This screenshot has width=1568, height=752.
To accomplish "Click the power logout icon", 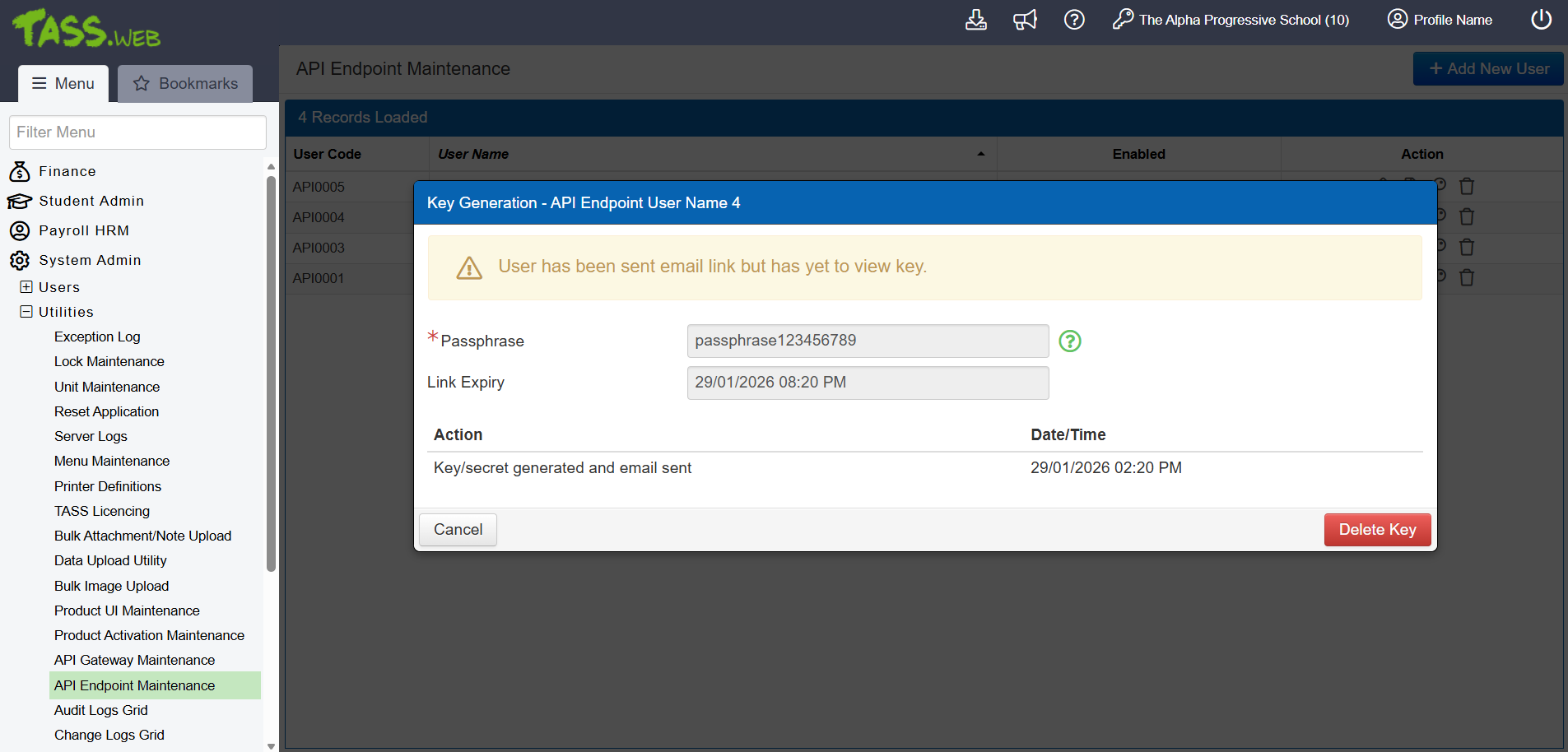I will click(x=1541, y=20).
